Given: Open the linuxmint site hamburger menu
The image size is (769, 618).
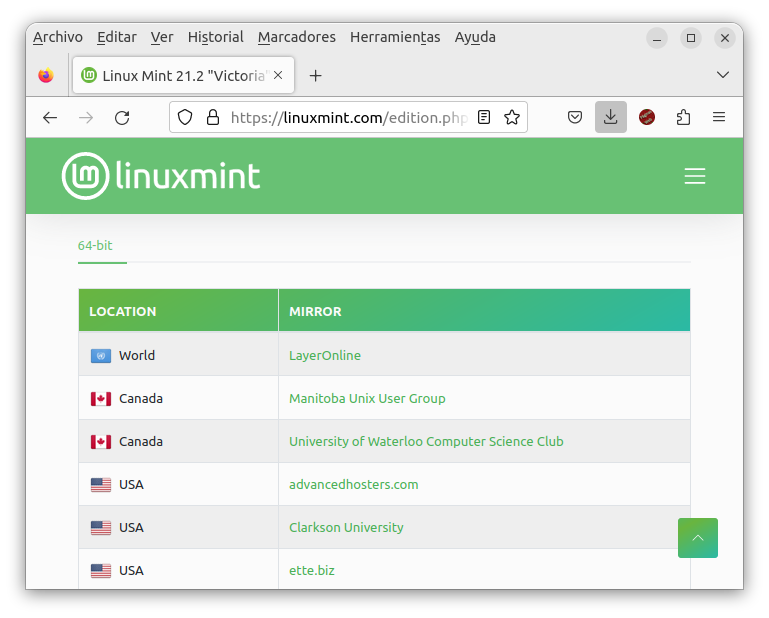Looking at the screenshot, I should (x=695, y=176).
